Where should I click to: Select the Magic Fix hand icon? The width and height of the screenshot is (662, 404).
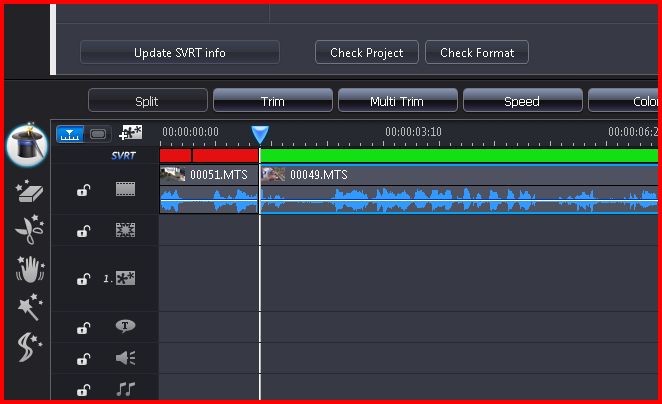[x=29, y=269]
